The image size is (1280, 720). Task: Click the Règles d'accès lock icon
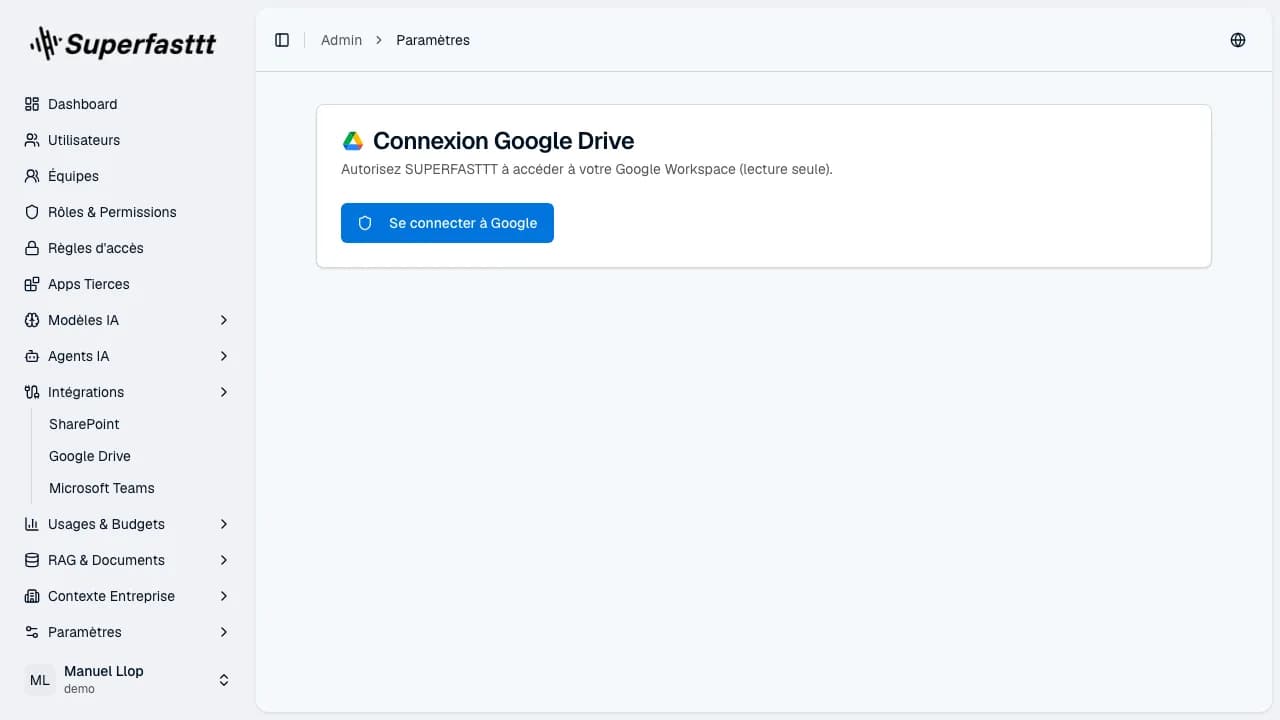[32, 248]
